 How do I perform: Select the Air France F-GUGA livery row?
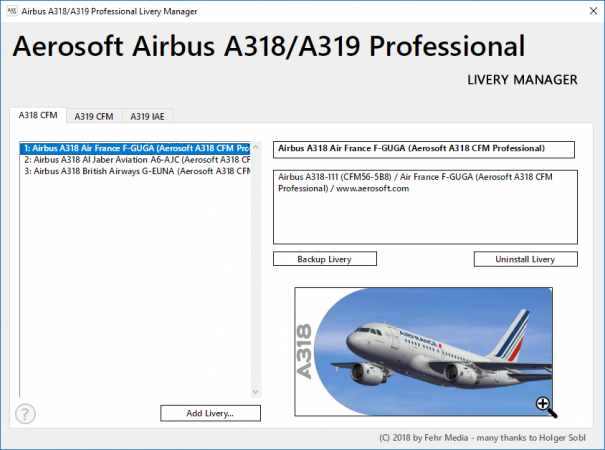[135, 148]
